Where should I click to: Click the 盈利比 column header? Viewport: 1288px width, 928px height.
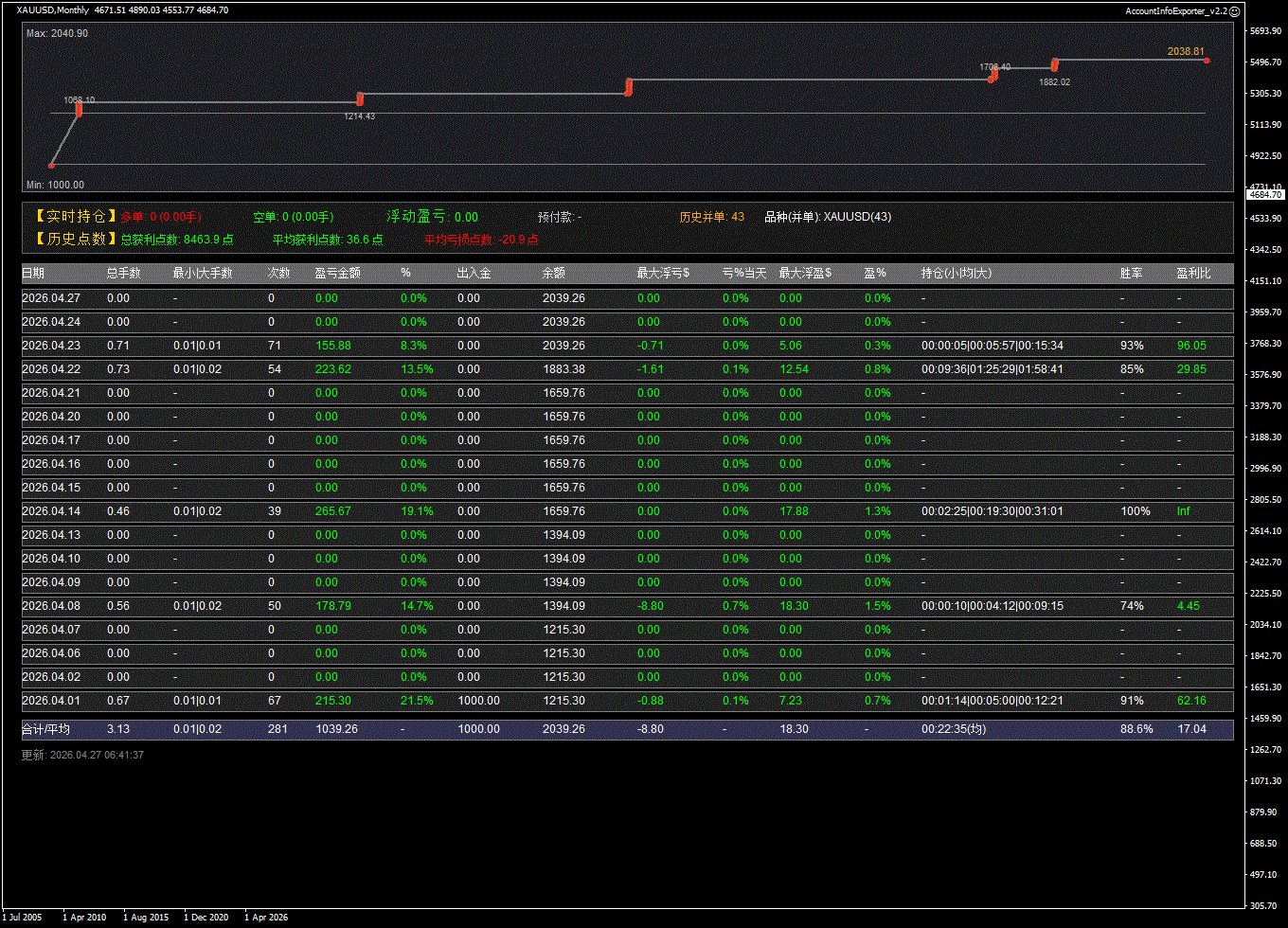(1193, 274)
